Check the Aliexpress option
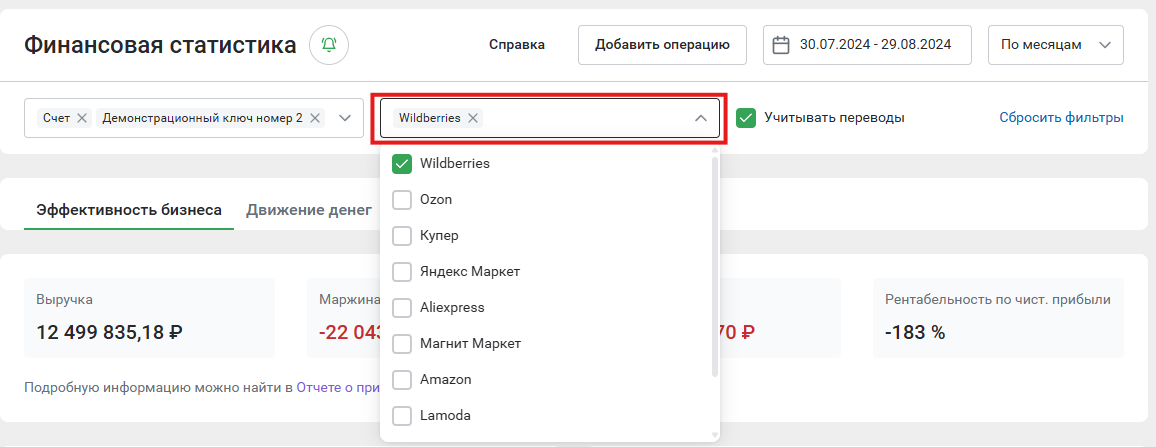The height and width of the screenshot is (447, 1156). click(x=402, y=308)
